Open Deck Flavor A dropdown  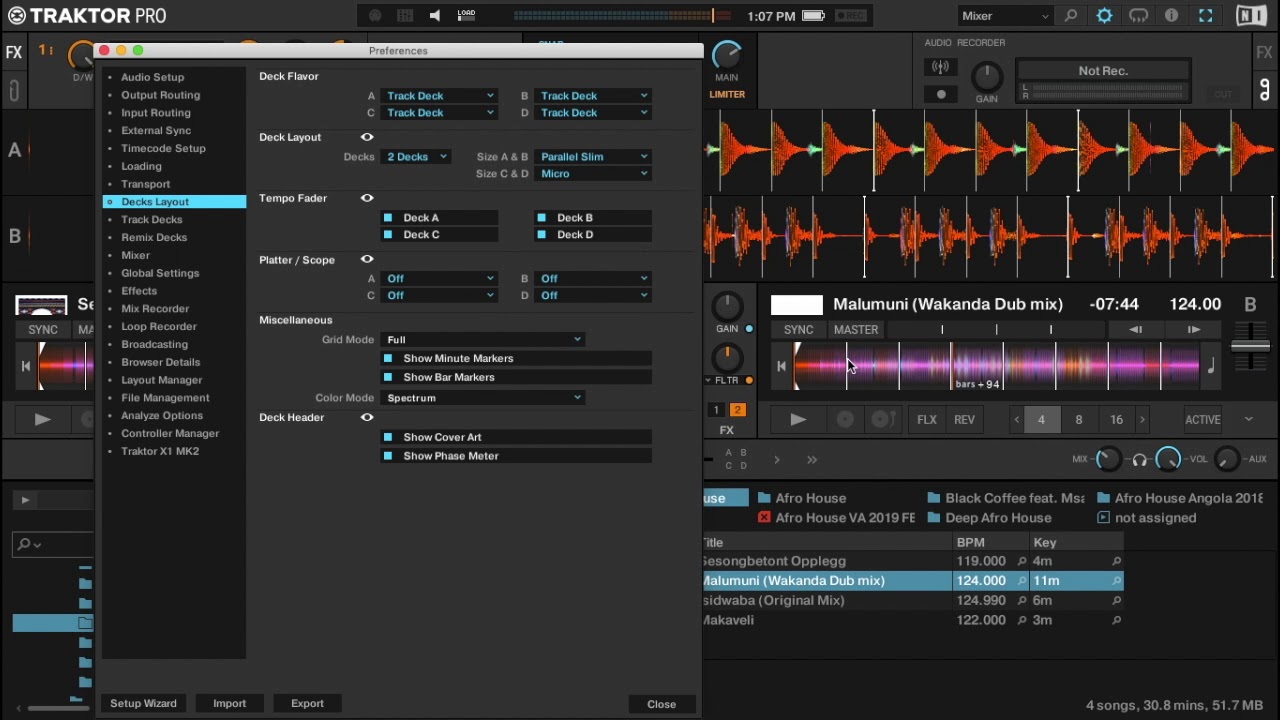click(x=439, y=96)
